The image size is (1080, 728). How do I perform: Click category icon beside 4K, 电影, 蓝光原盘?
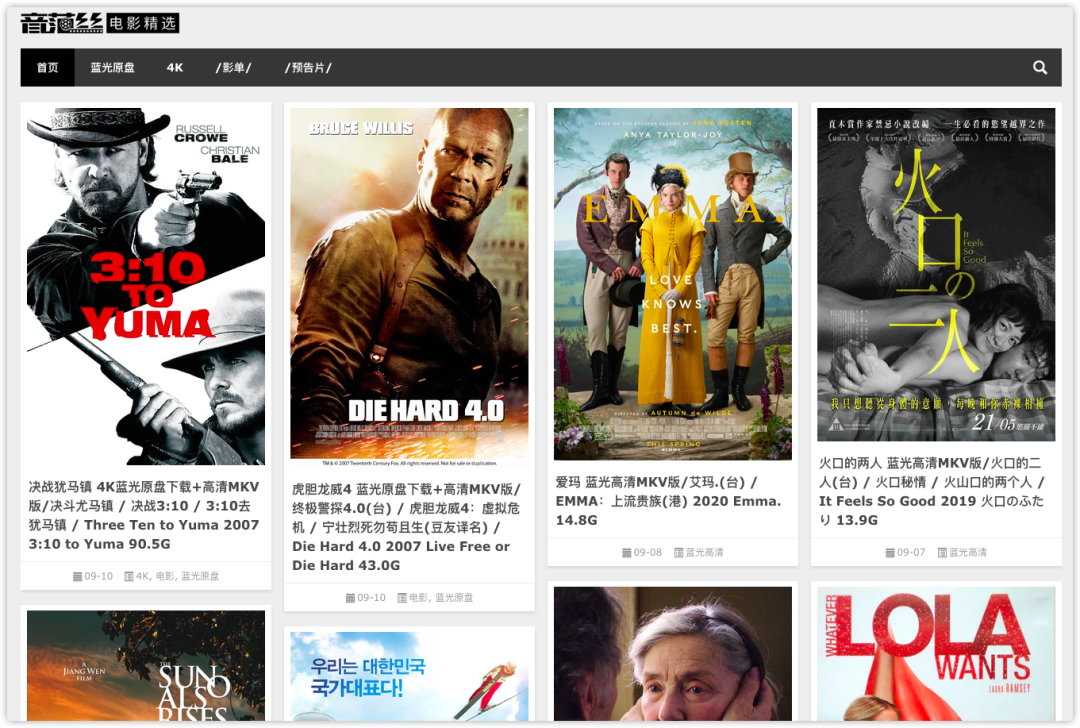pos(128,576)
